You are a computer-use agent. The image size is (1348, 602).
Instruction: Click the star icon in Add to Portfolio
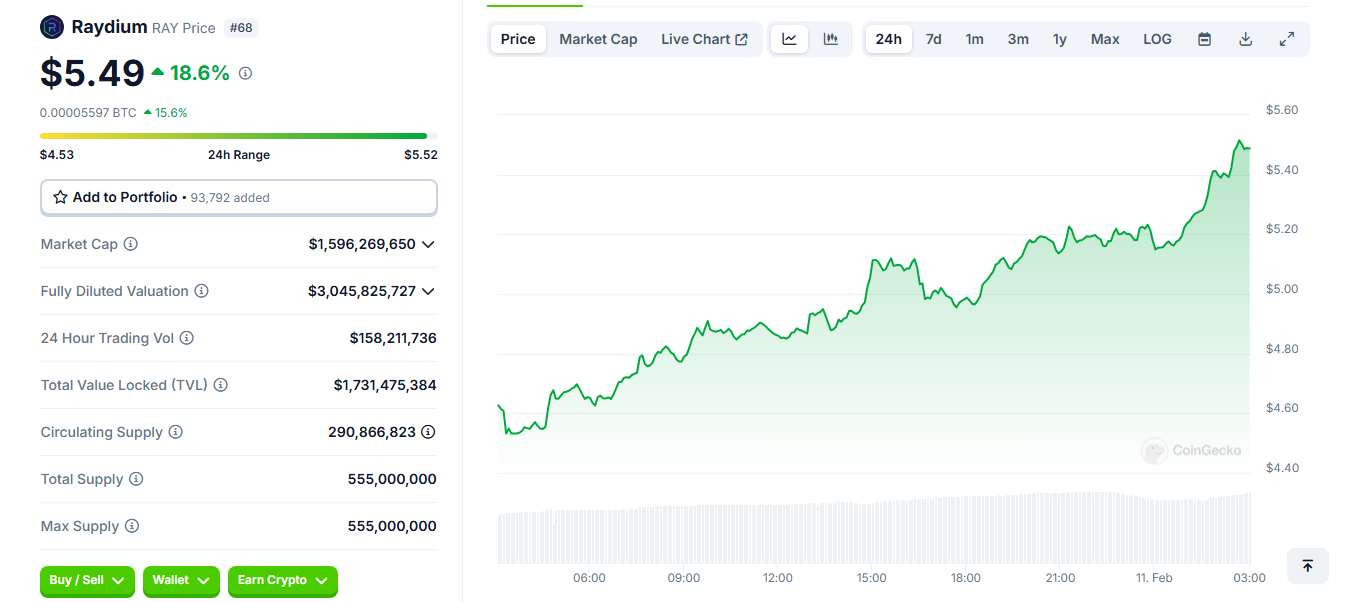click(x=60, y=197)
